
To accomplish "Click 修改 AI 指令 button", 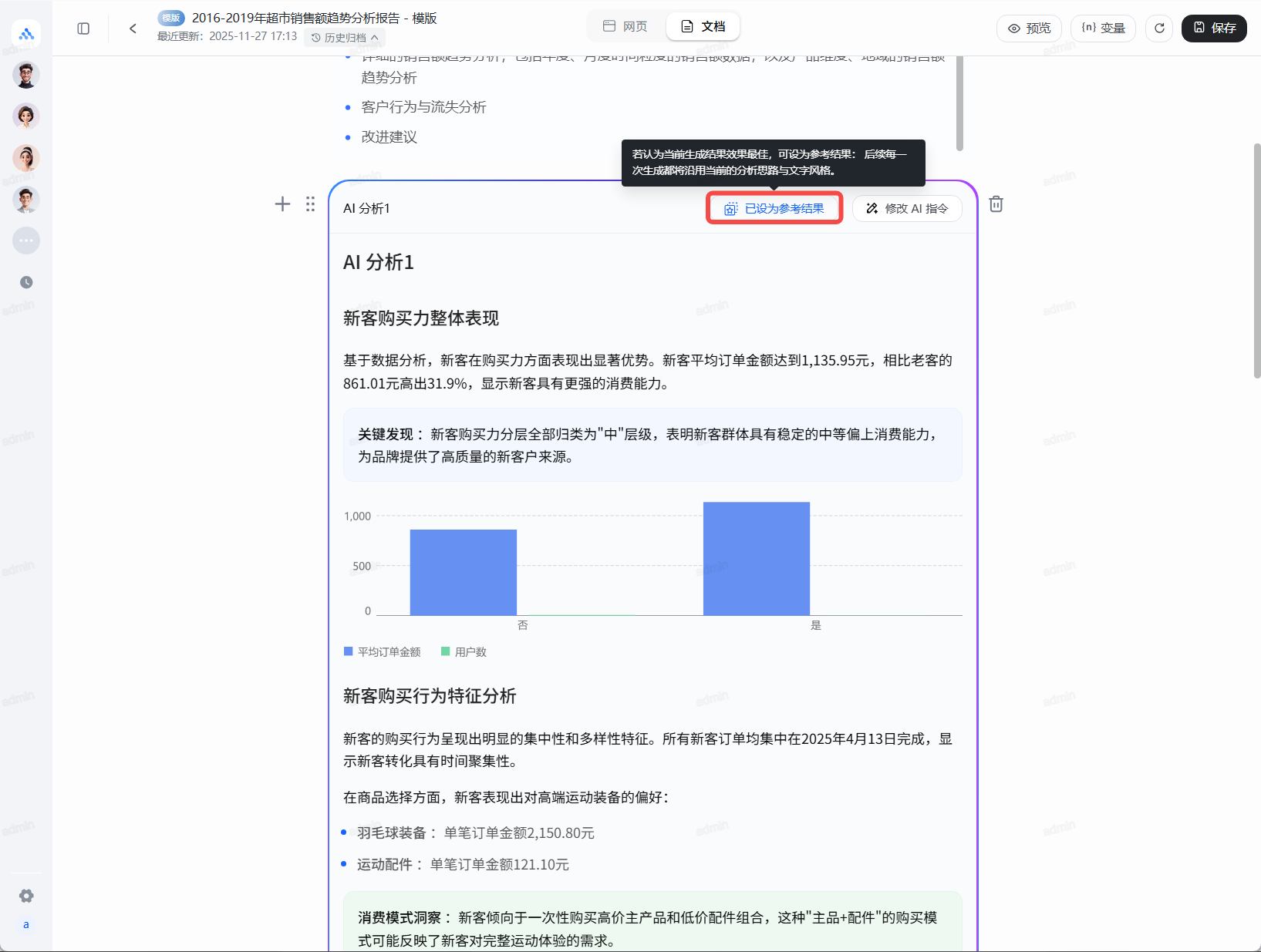I will click(x=907, y=209).
